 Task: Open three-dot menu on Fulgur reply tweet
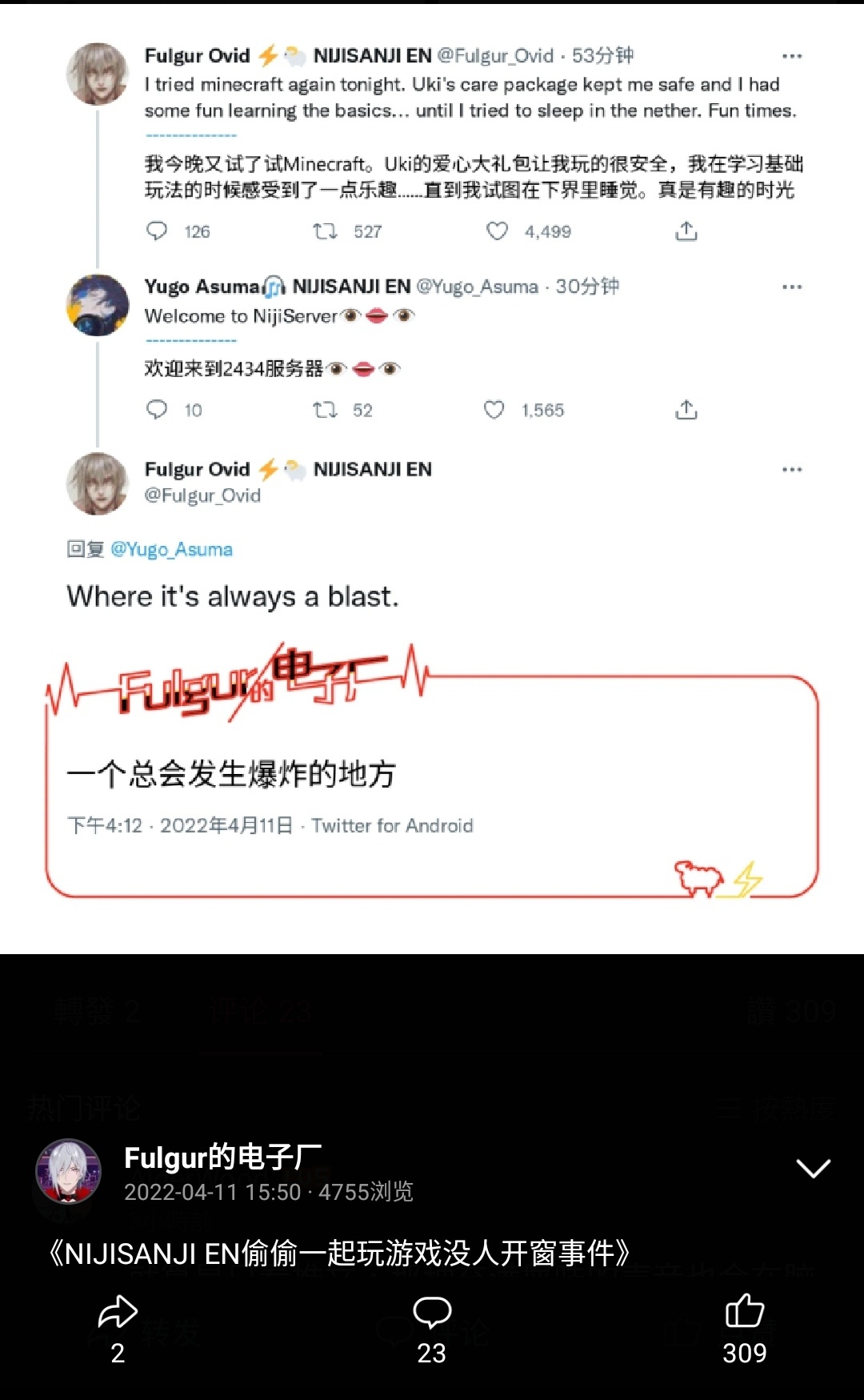point(792,469)
